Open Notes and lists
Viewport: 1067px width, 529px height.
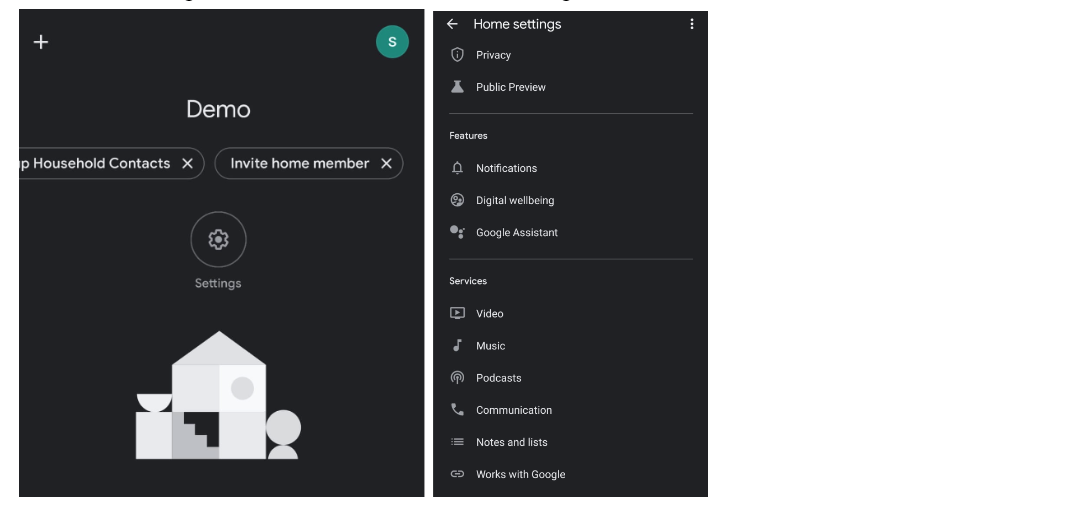click(x=570, y=442)
